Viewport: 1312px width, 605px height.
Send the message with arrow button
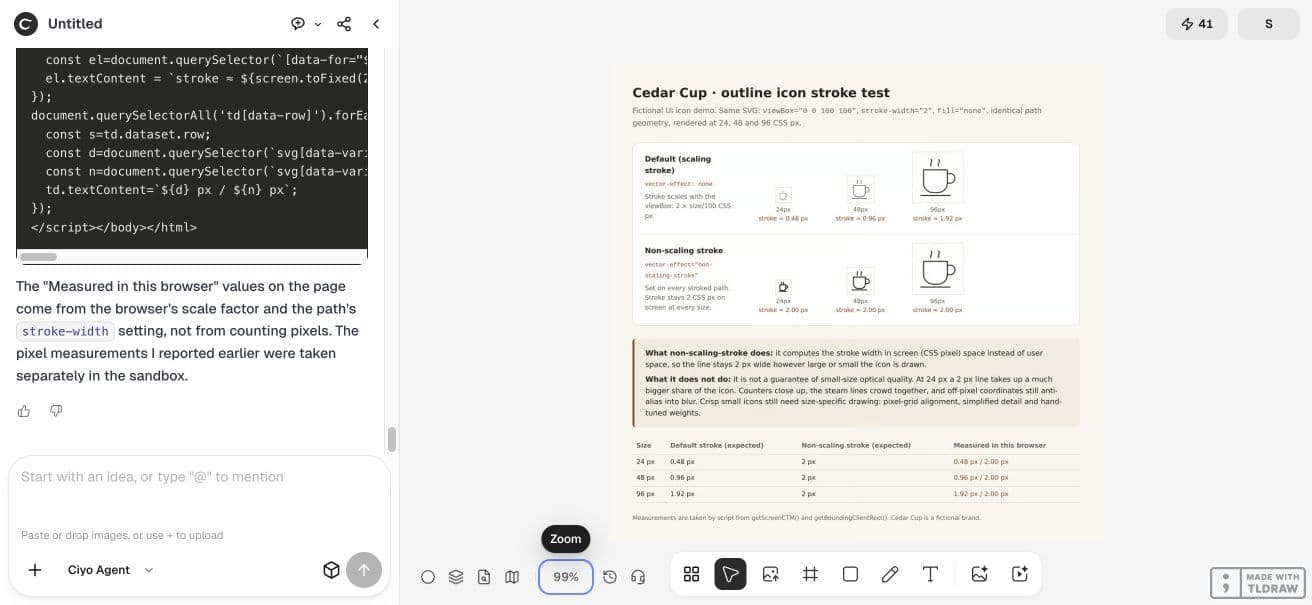tap(364, 570)
